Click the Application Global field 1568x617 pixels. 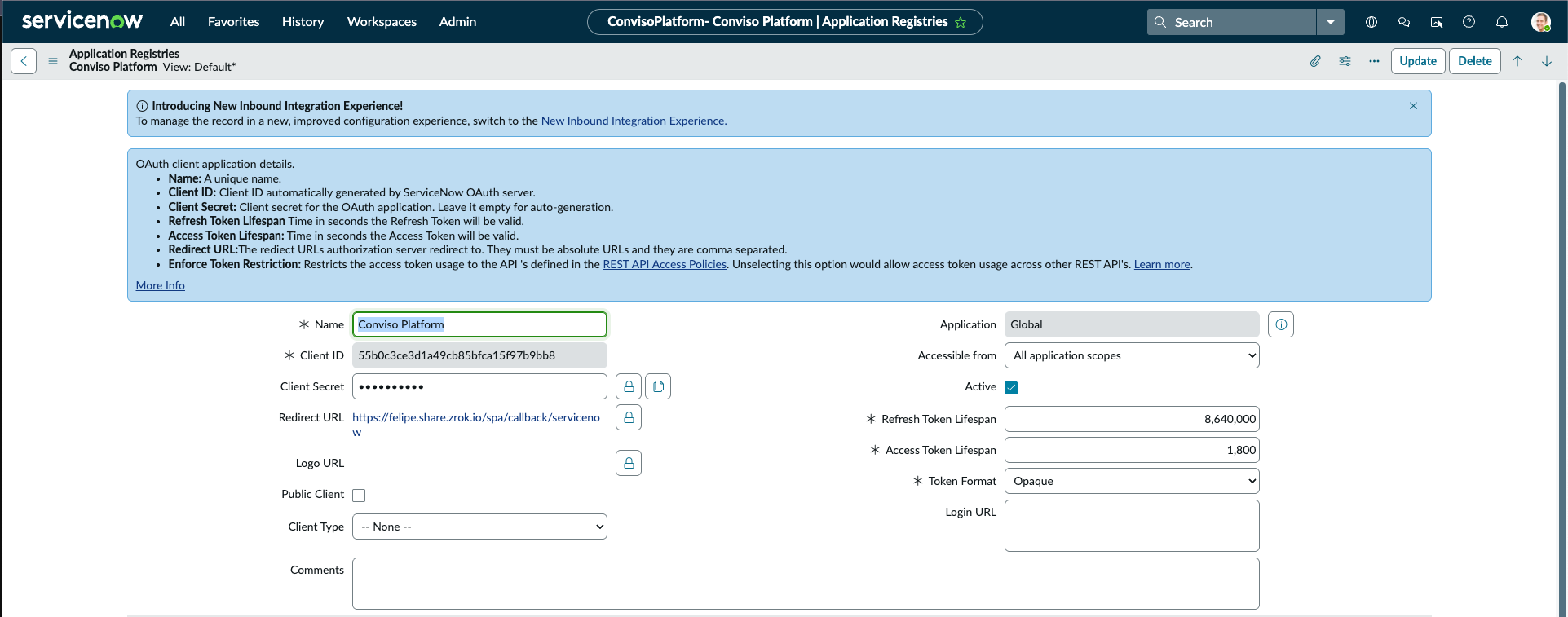1132,324
